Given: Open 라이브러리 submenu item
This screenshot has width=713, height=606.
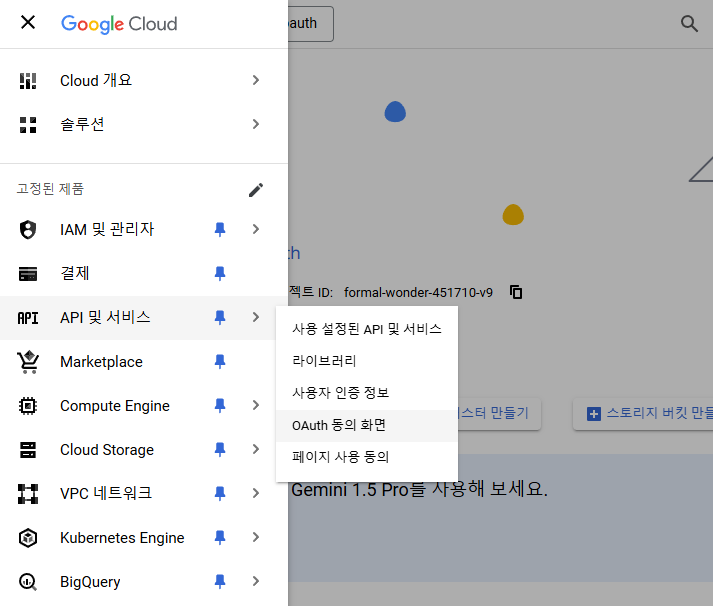Looking at the screenshot, I should tap(367, 361).
